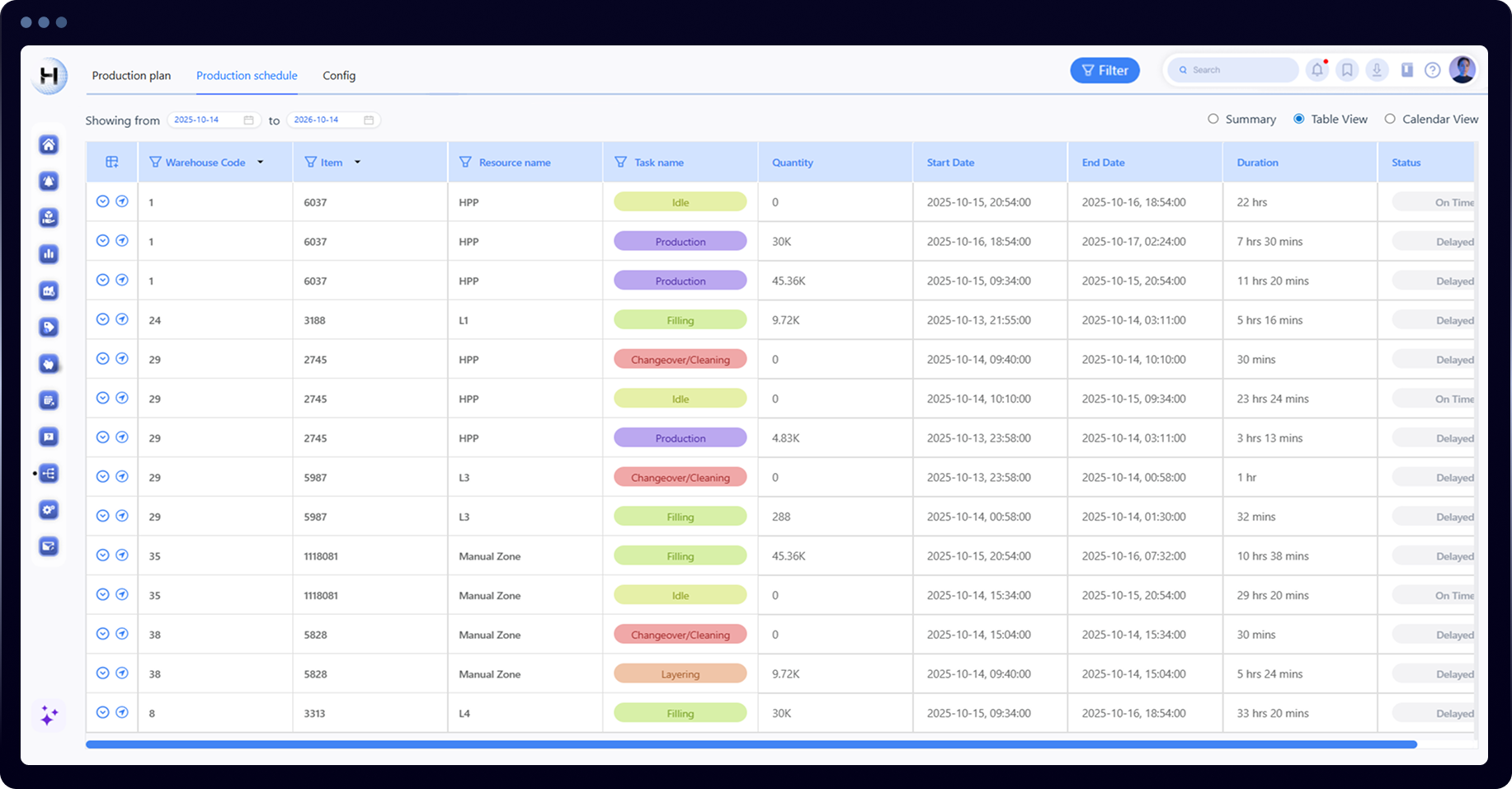The height and width of the screenshot is (789, 1512).
Task: Expand the L4 Filling row for item 3313
Action: pyautogui.click(x=102, y=712)
